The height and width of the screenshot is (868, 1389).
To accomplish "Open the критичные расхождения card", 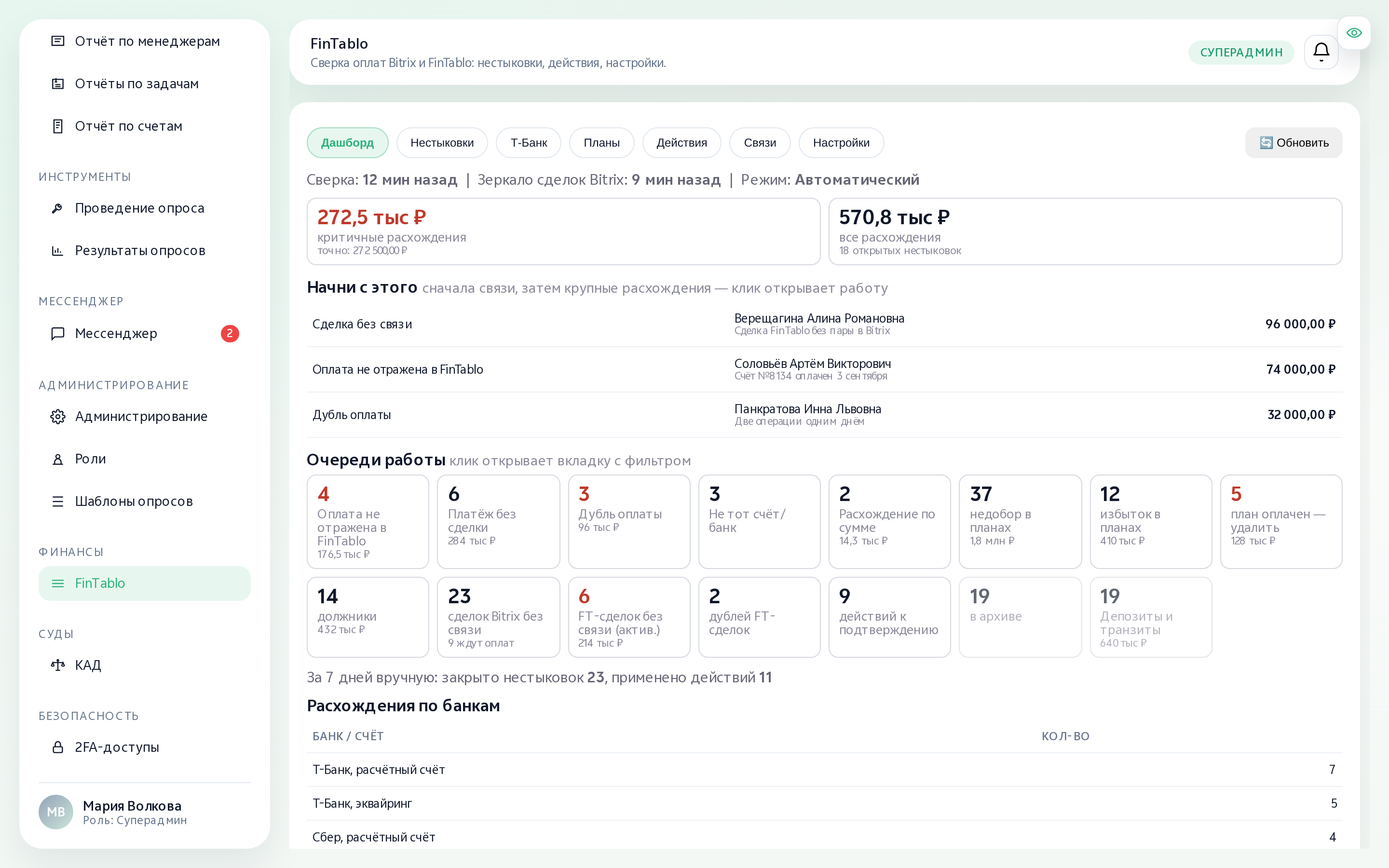I will click(564, 231).
